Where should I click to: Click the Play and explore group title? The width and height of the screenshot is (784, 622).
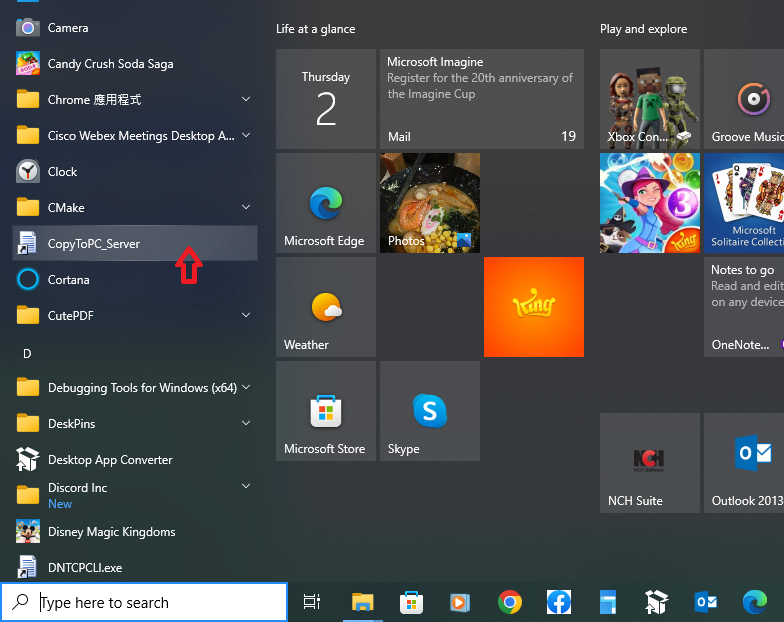point(644,29)
